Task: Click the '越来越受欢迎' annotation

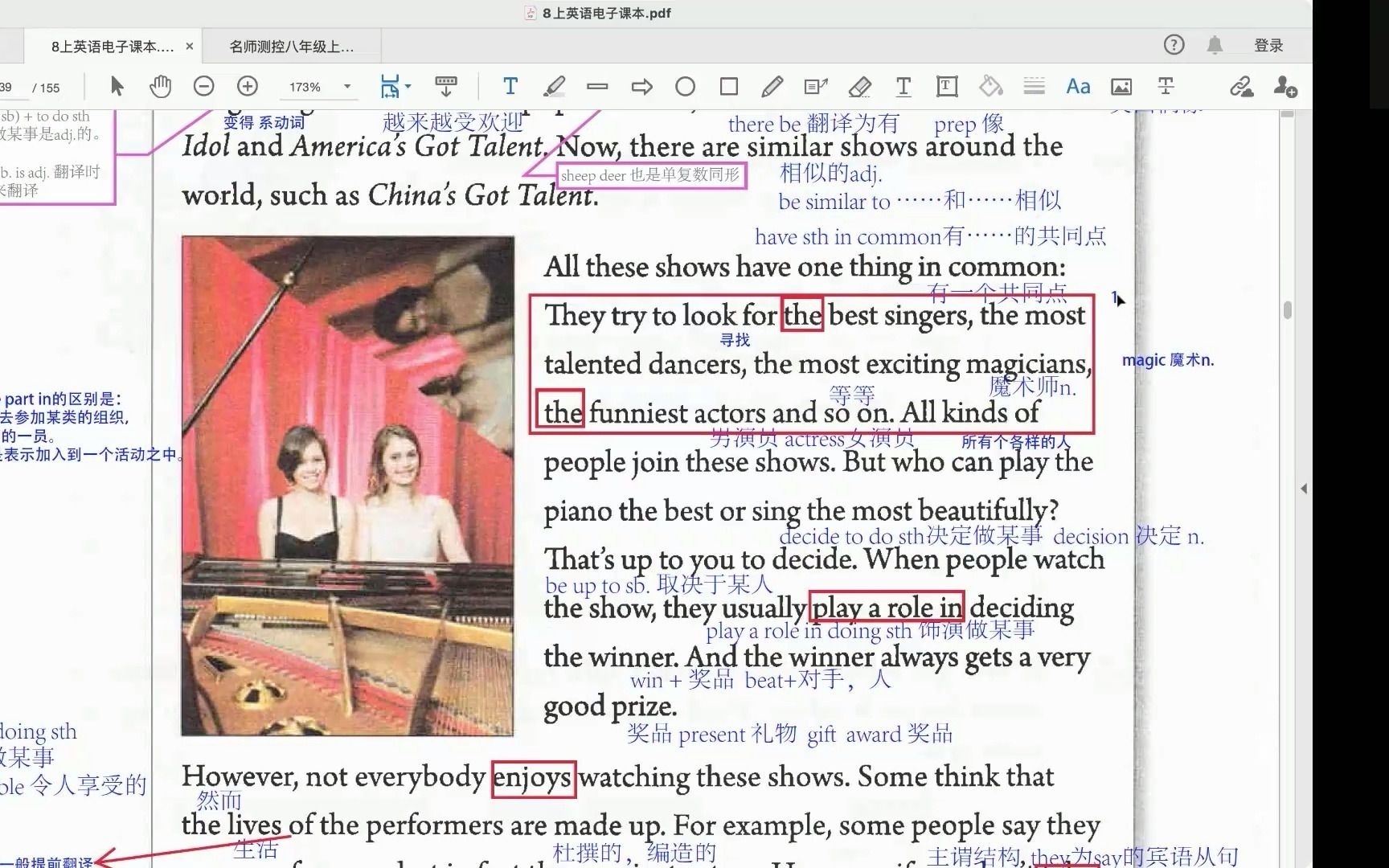Action: click(x=453, y=122)
